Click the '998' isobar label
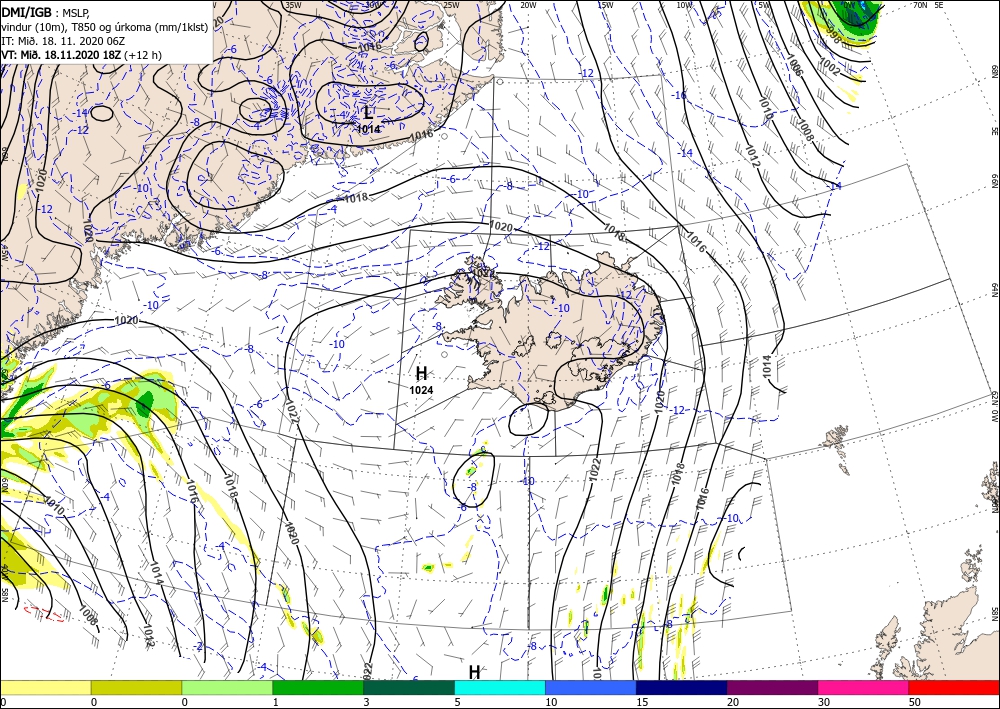Screen dimensions: 1000x709 click(x=832, y=36)
